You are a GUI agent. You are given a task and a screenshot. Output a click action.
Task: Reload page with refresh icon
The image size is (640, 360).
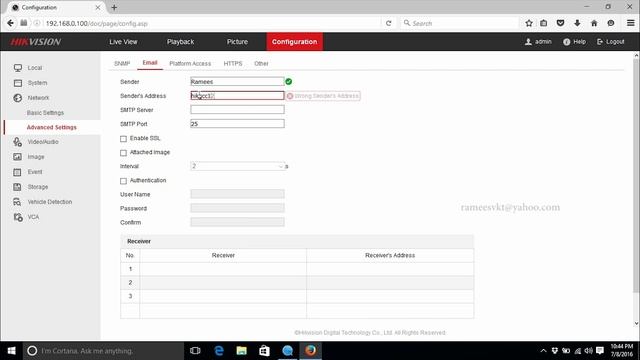point(389,23)
